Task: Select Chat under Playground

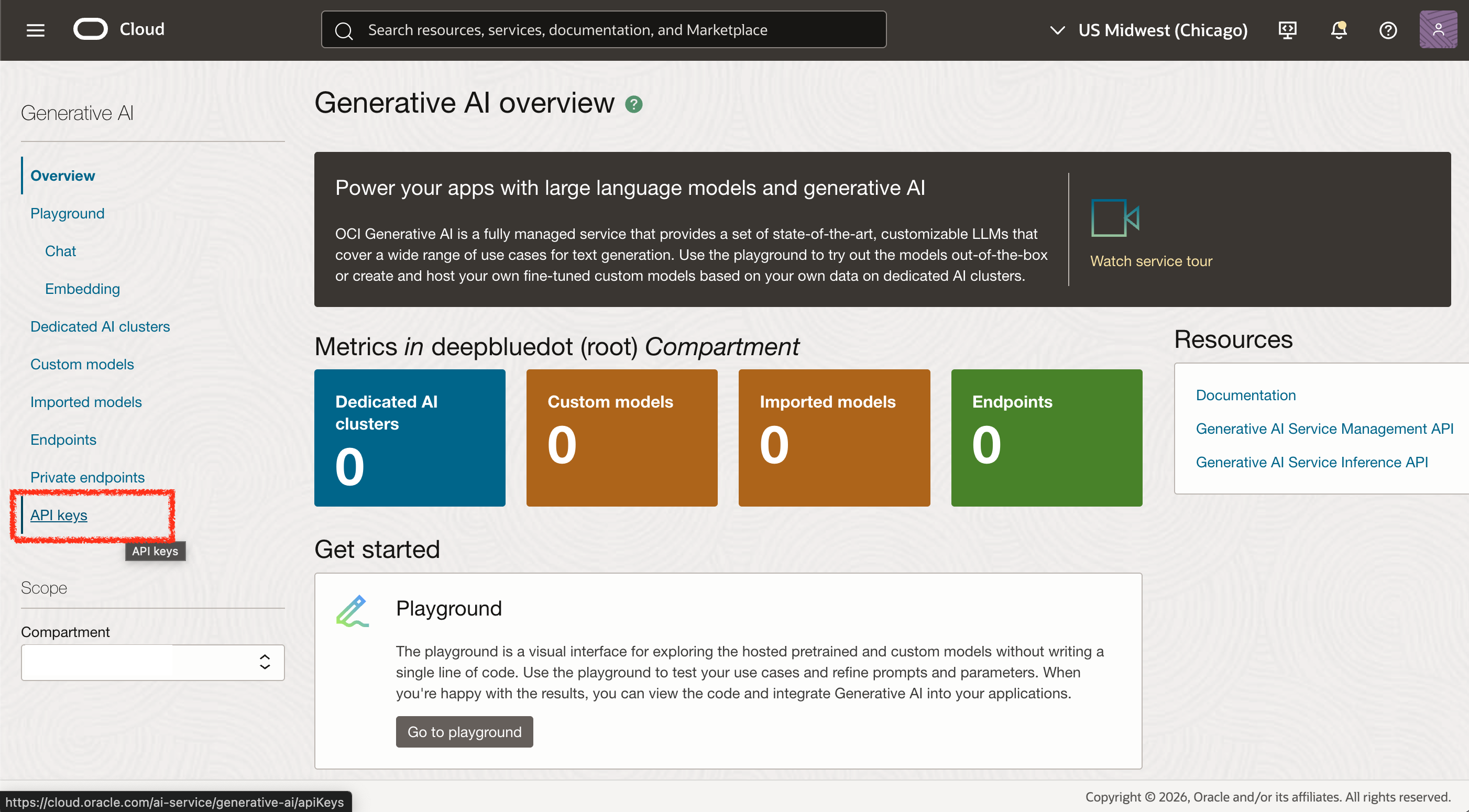Action: (60, 251)
